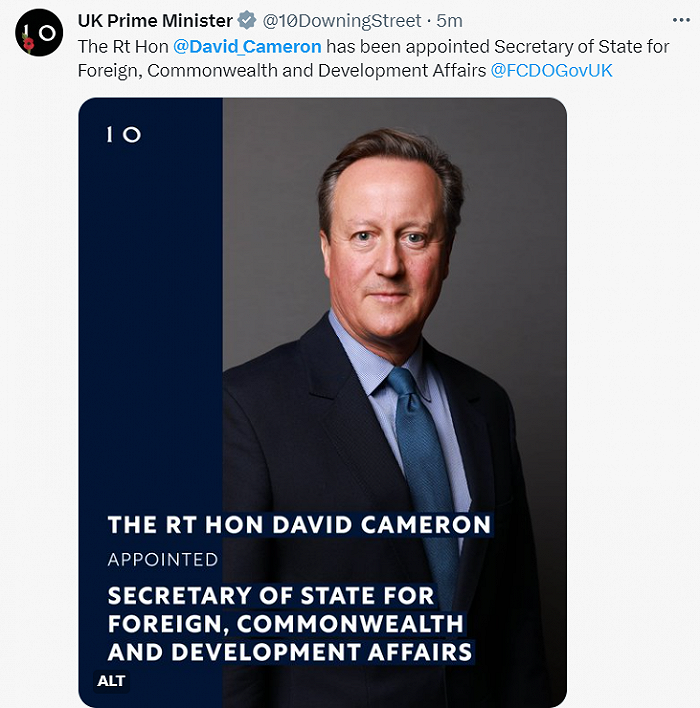The height and width of the screenshot is (708, 700).
Task: Click the "SECRETARY OF STATE FOR" title text
Action: [x=271, y=595]
